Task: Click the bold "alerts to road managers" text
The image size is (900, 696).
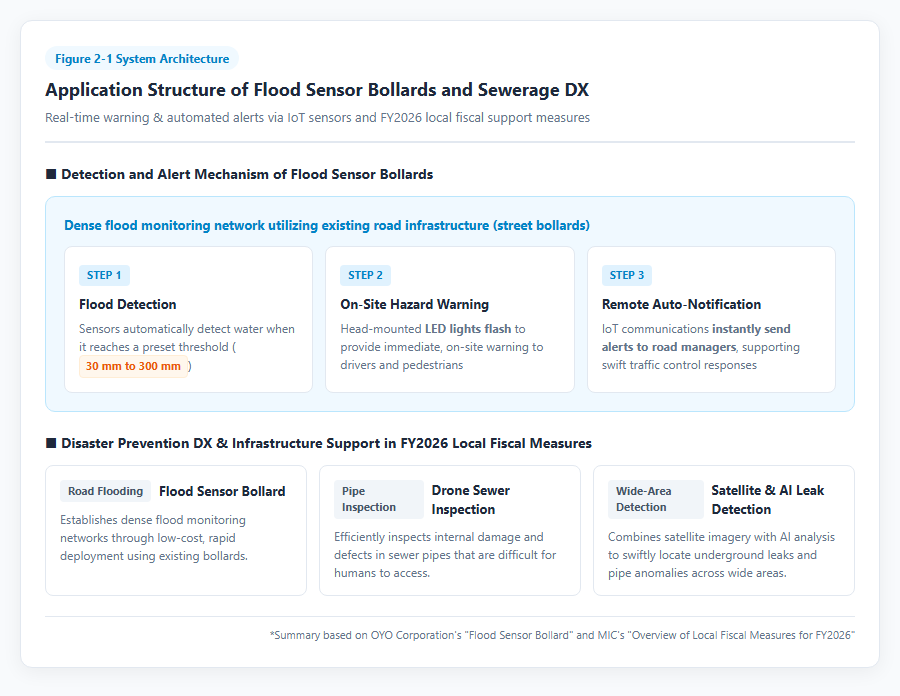Action: point(669,347)
